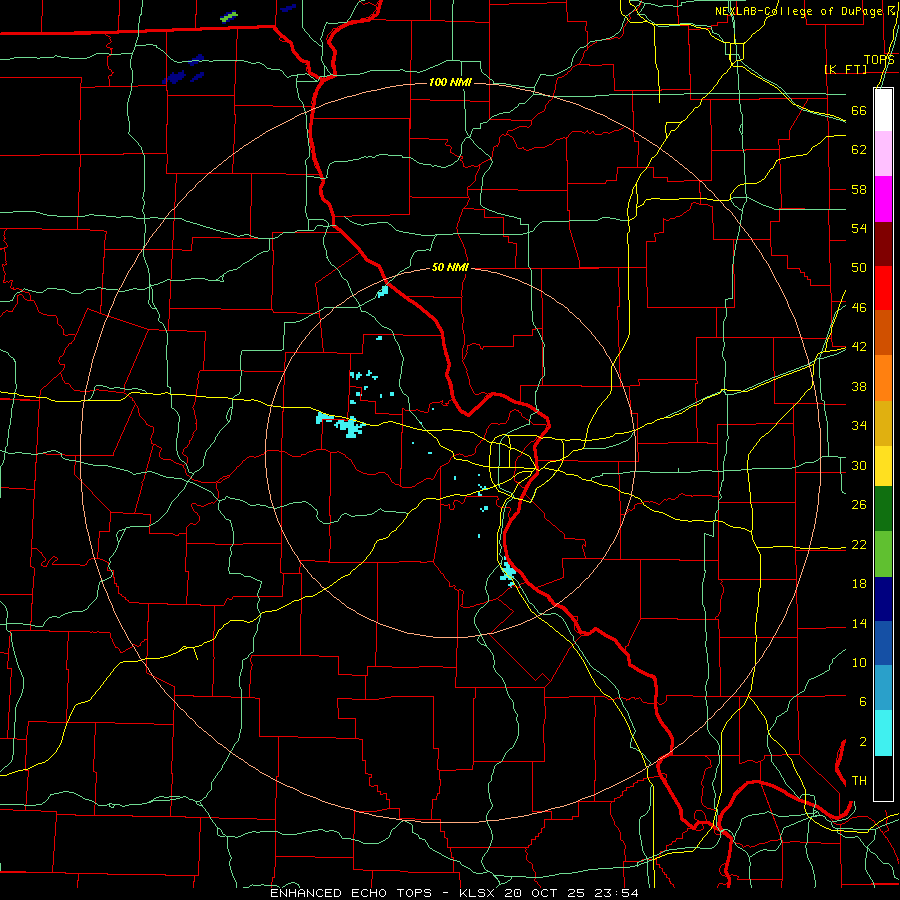Click the legend value "50"
900x900 pixels.
tap(859, 268)
